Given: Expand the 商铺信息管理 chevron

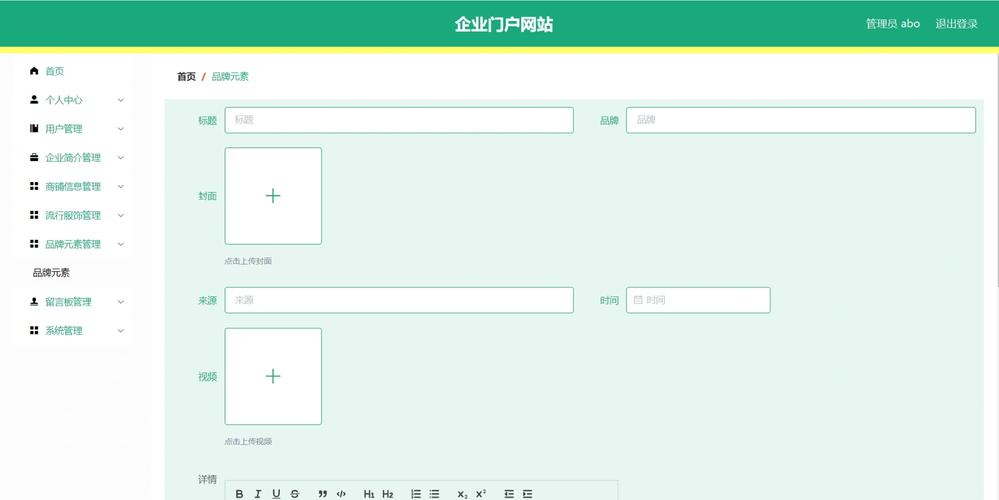Looking at the screenshot, I should pyautogui.click(x=120, y=187).
